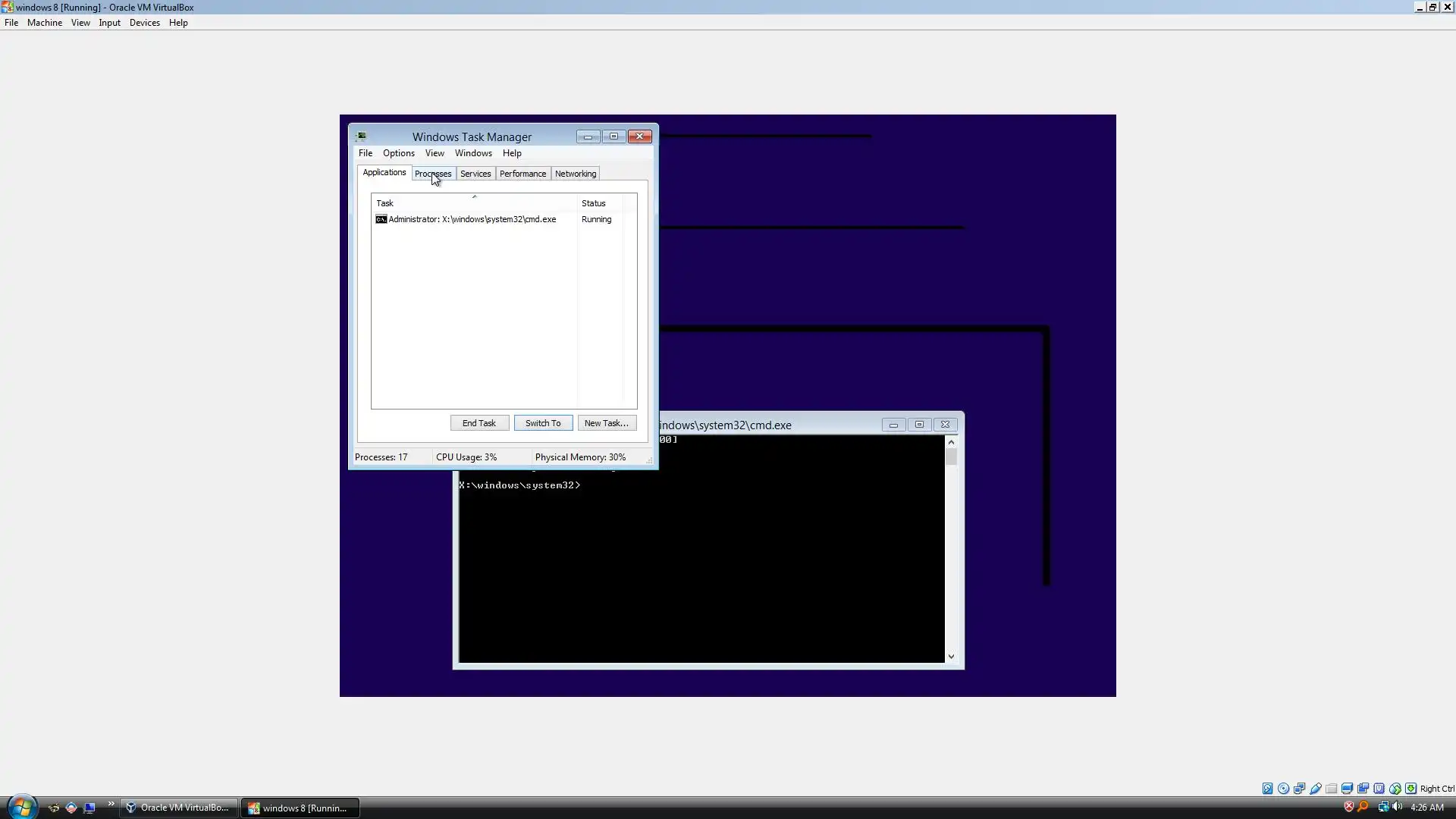Image resolution: width=1456 pixels, height=819 pixels.
Task: Open the Performance tab
Action: 522,174
